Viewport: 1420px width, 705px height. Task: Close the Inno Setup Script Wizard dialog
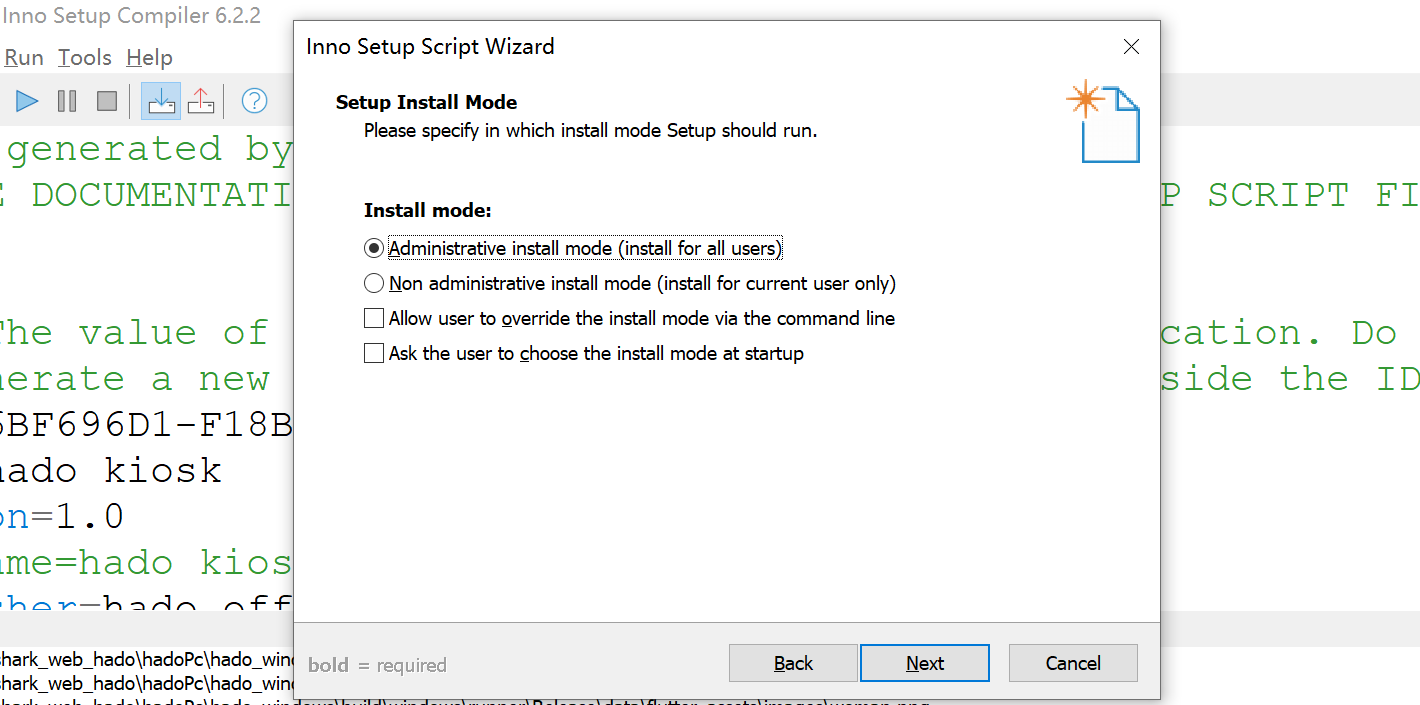(1131, 46)
